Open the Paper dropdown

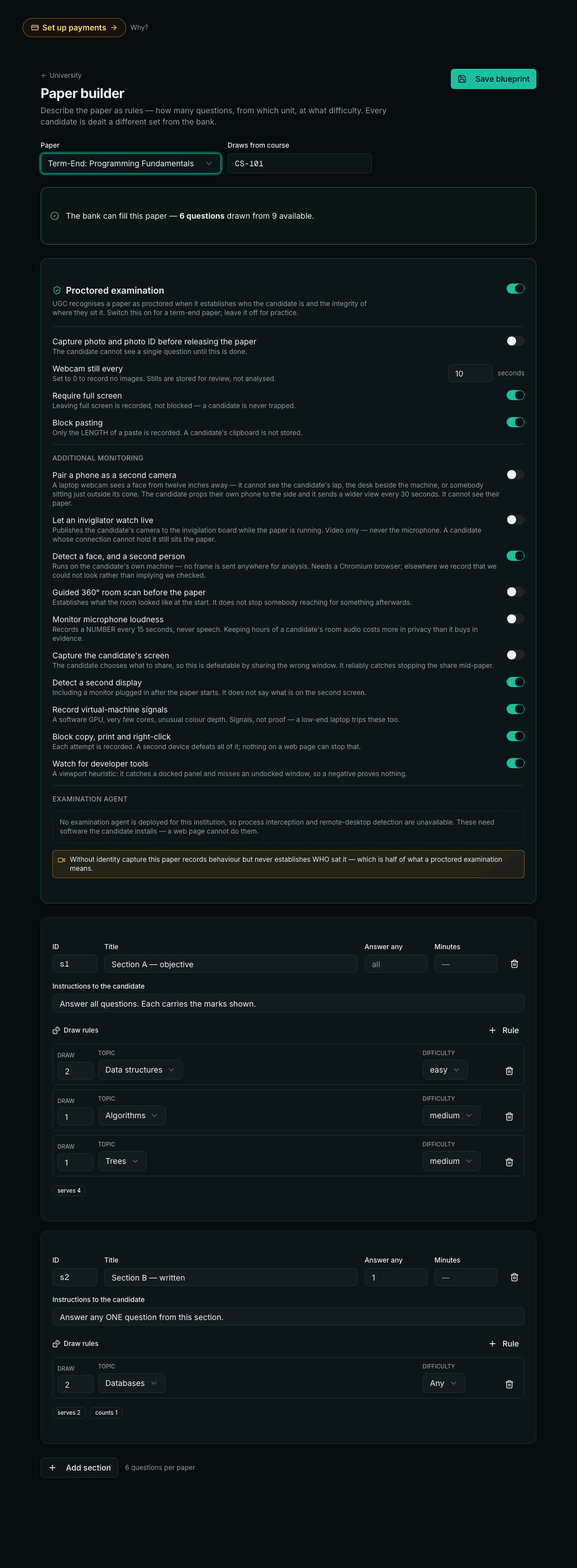coord(130,164)
